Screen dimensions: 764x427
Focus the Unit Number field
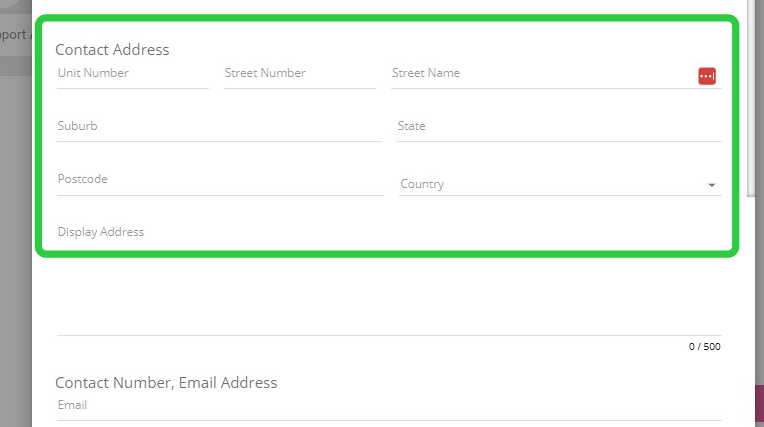(x=132, y=74)
